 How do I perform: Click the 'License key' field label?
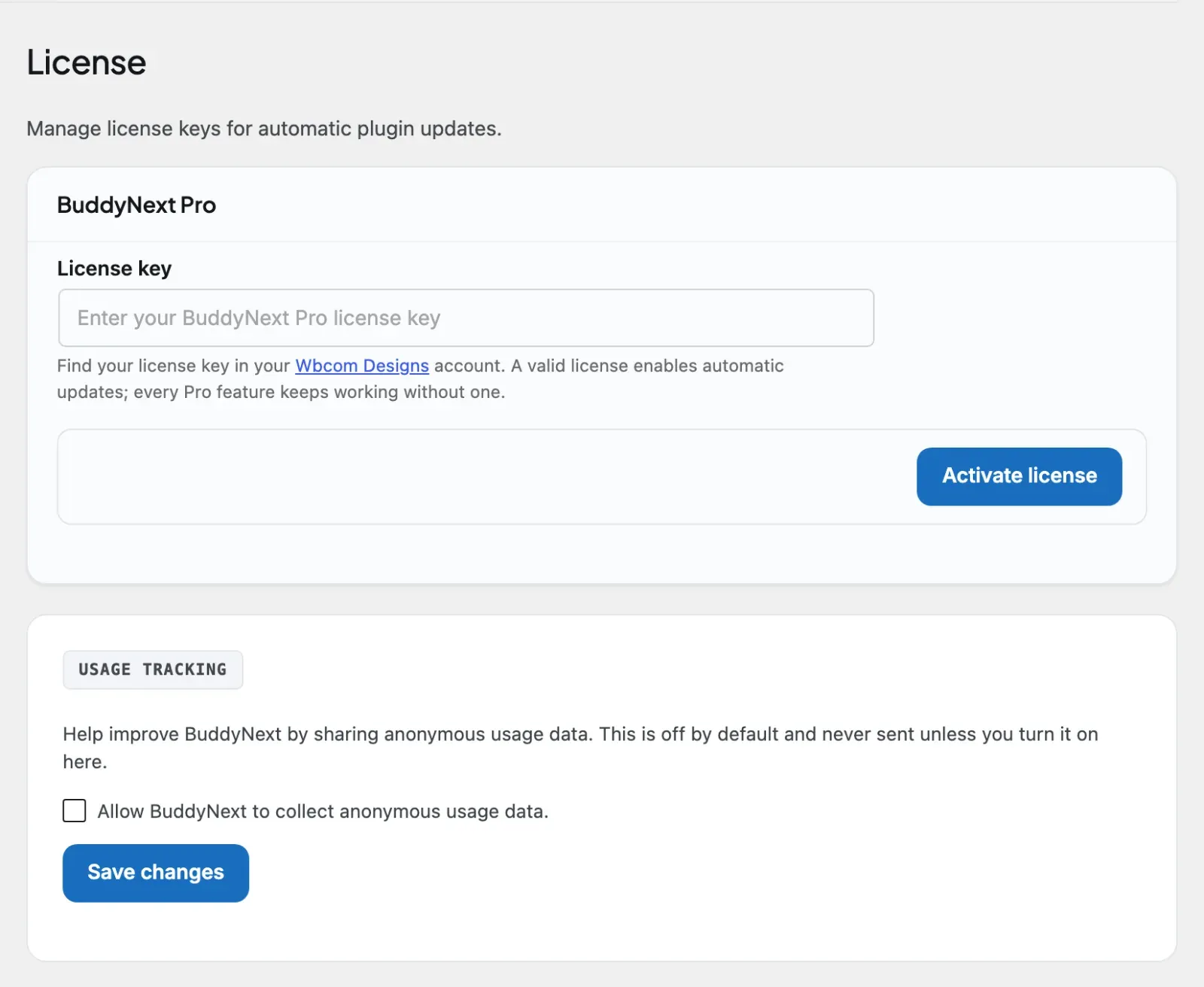pyautogui.click(x=114, y=269)
